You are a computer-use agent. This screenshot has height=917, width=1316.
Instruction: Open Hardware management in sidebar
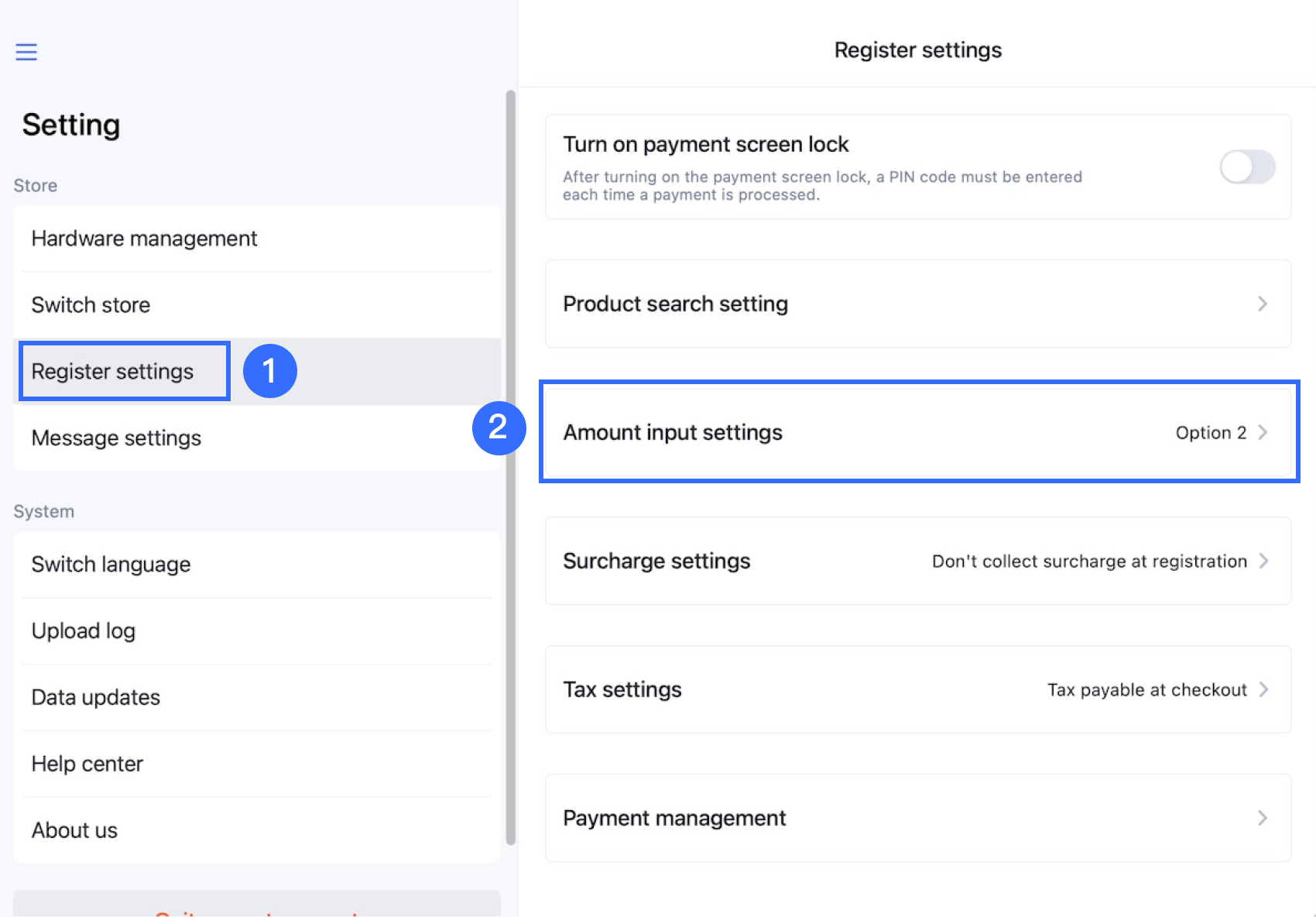144,239
